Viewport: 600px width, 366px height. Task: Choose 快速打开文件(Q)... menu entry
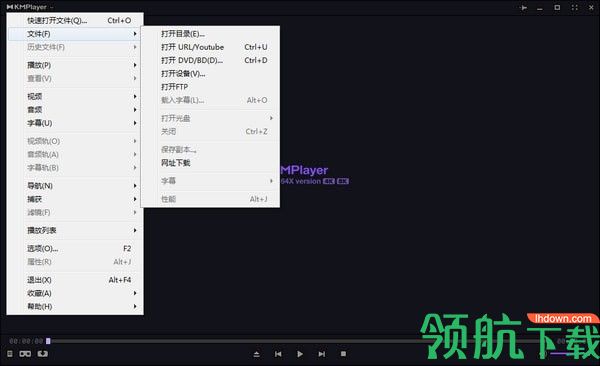75,21
